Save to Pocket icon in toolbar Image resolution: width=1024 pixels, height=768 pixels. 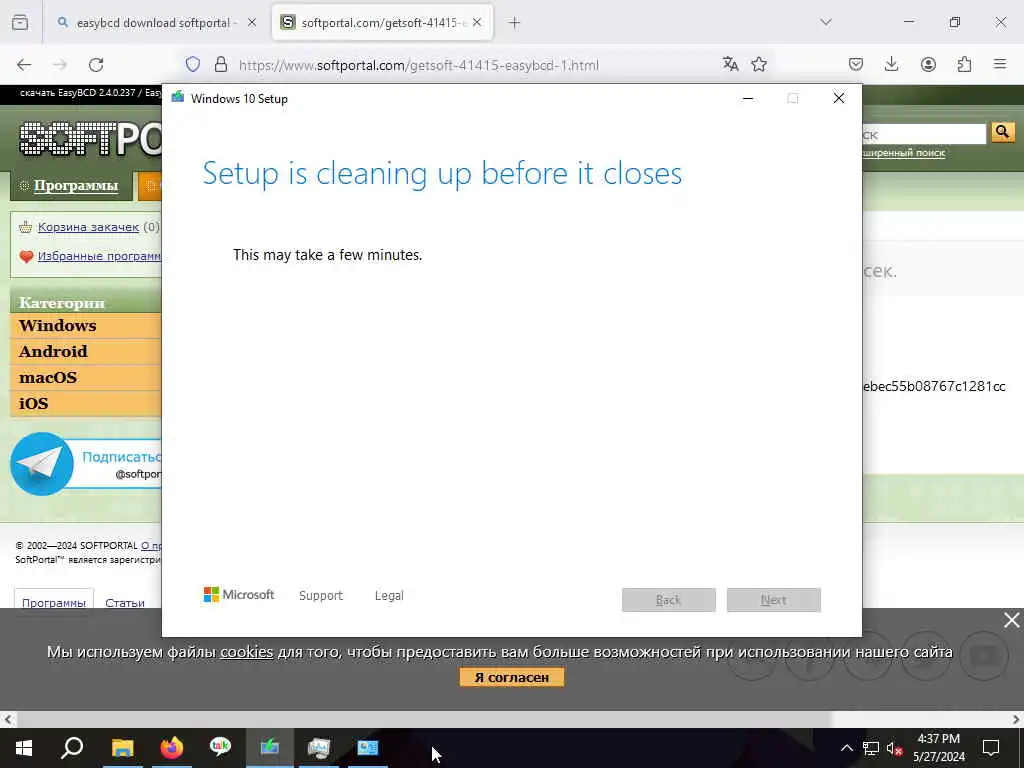click(x=856, y=64)
